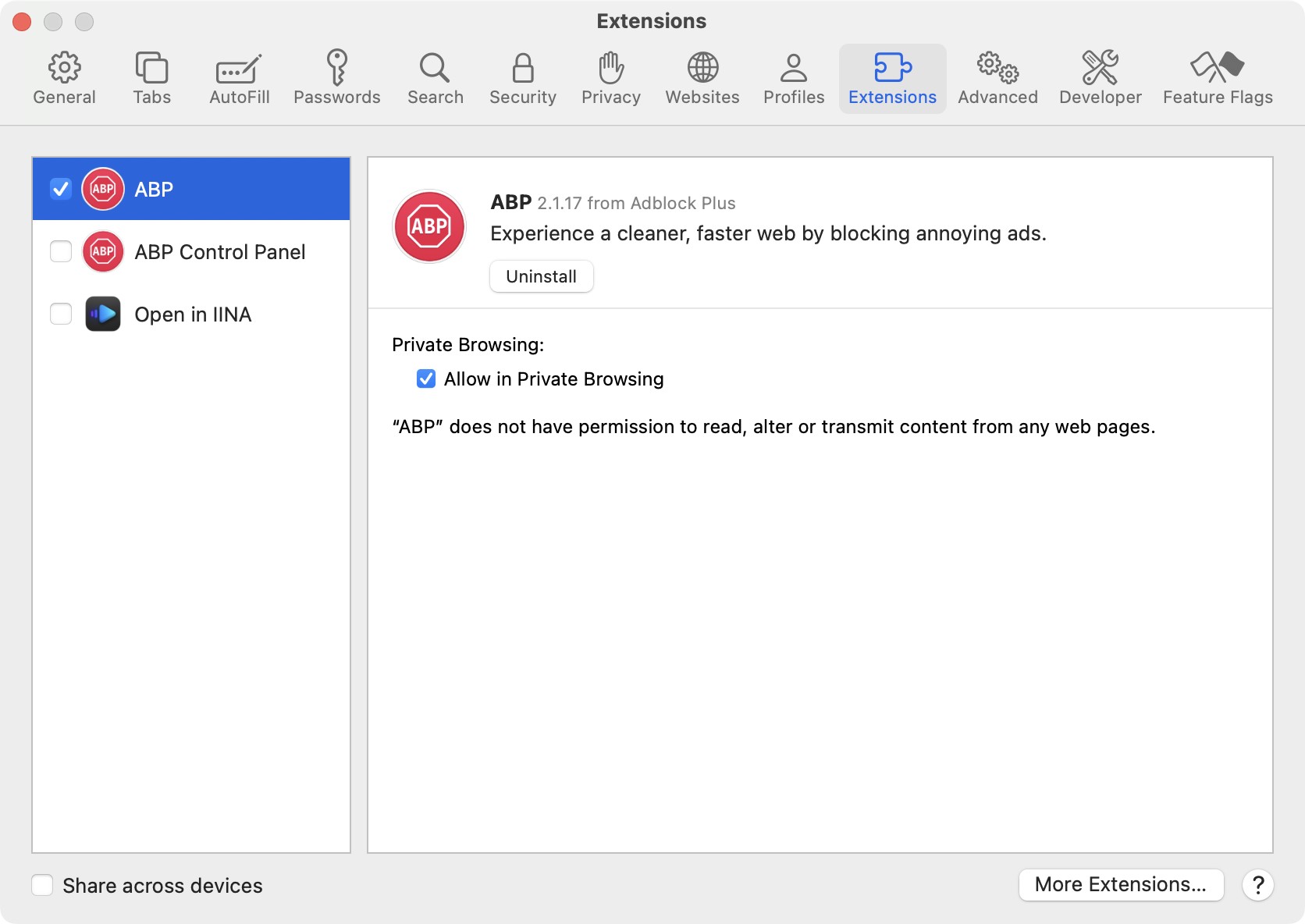
Task: Enable Share across devices checkbox
Action: (42, 885)
